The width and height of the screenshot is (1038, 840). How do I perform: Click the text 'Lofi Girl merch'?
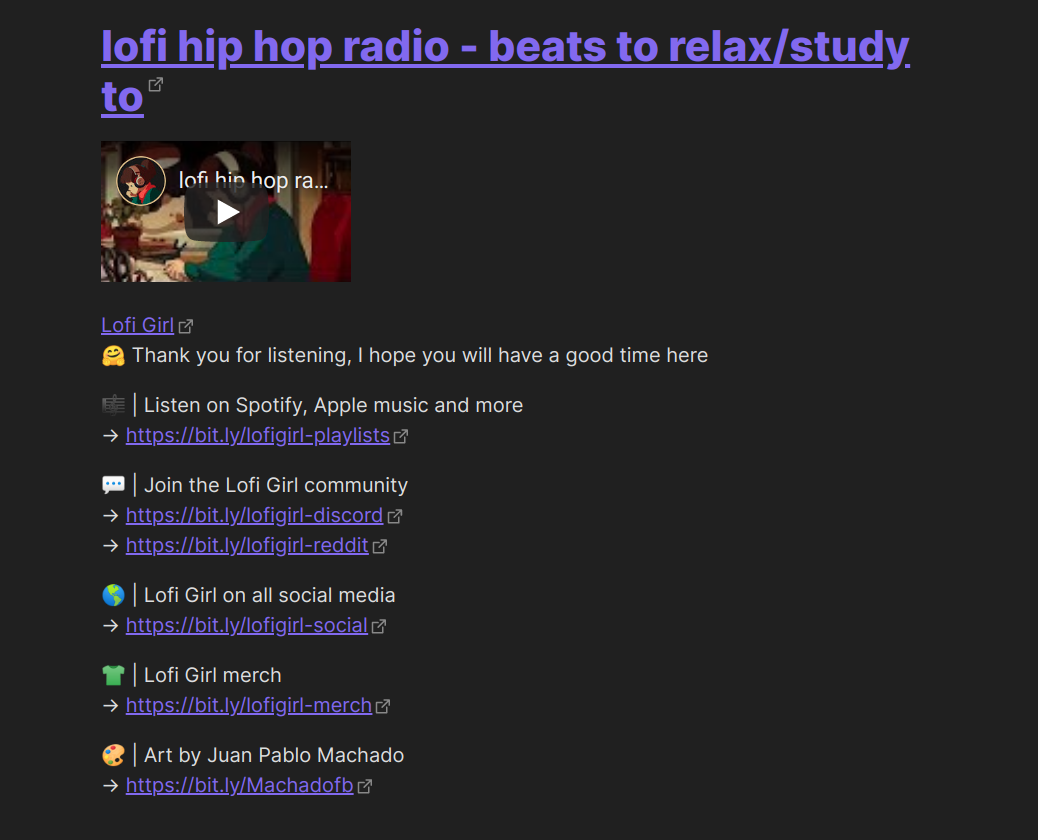pos(212,675)
